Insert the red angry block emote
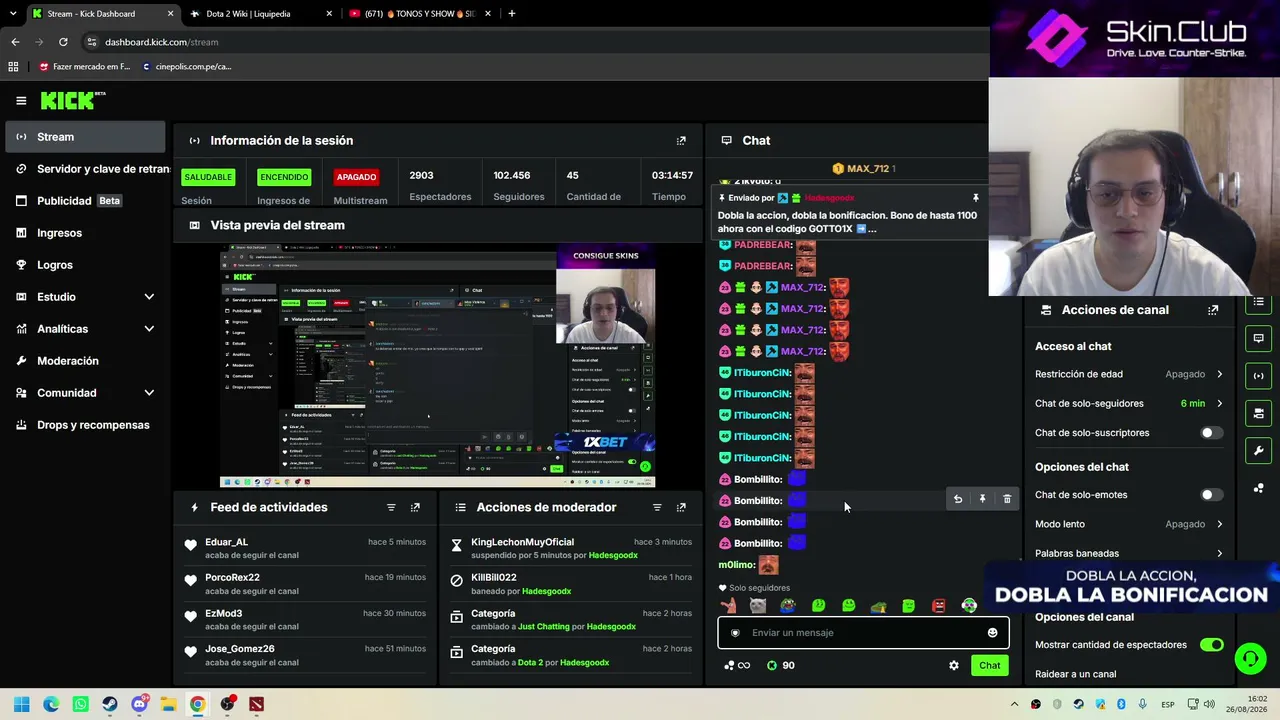 (939, 606)
